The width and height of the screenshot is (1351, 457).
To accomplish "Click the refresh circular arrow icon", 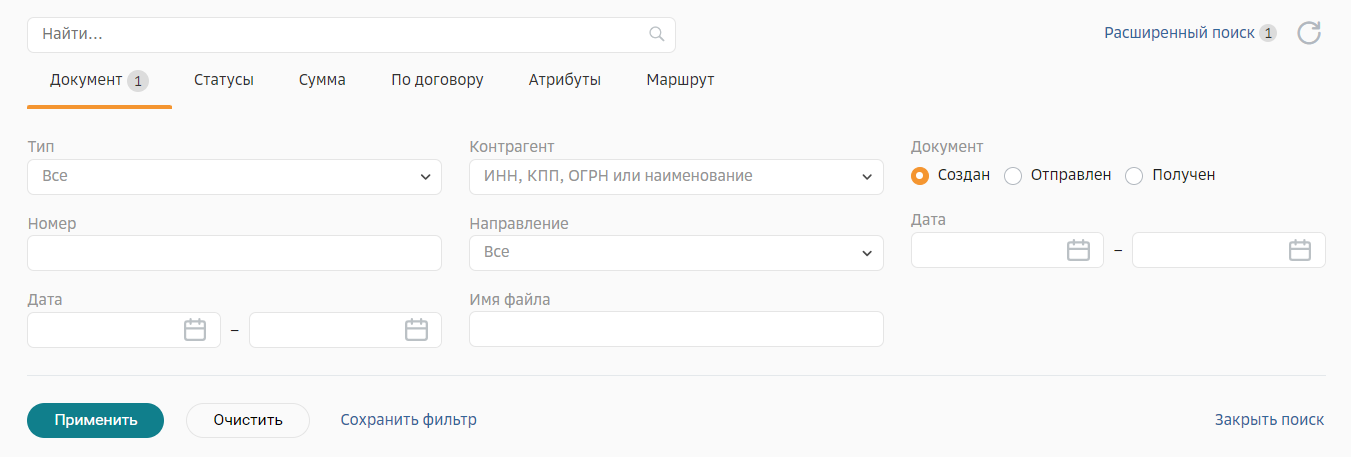I will pos(1309,33).
